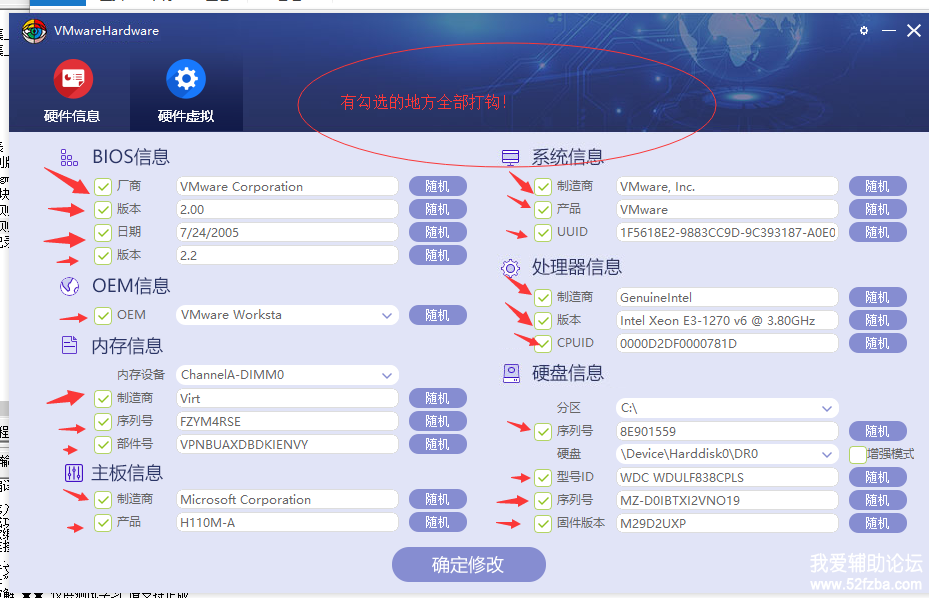Toggle the motherboard 产品 checkbox
The height and width of the screenshot is (598, 929).
click(103, 523)
